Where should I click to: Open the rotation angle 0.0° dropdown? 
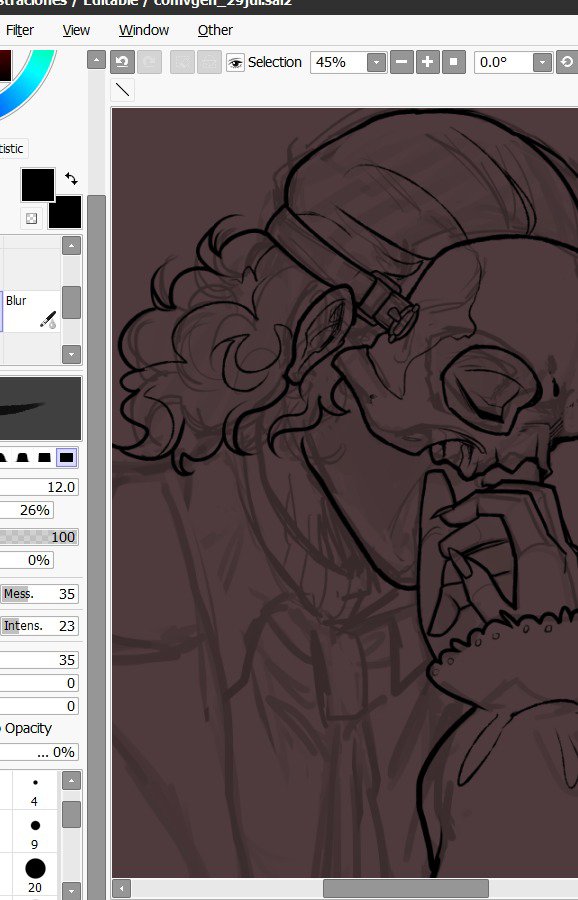[x=542, y=62]
